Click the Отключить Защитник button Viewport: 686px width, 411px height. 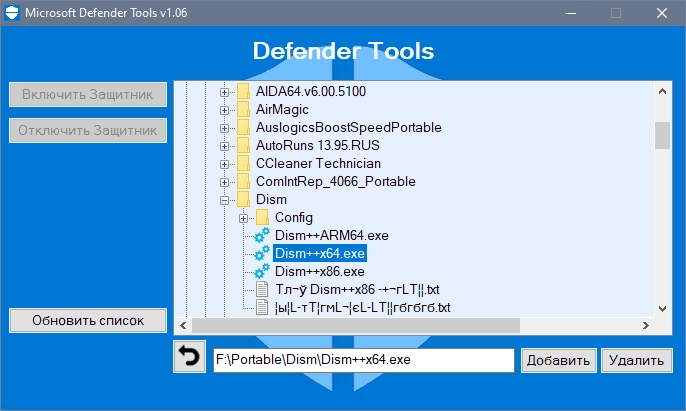pyautogui.click(x=88, y=130)
